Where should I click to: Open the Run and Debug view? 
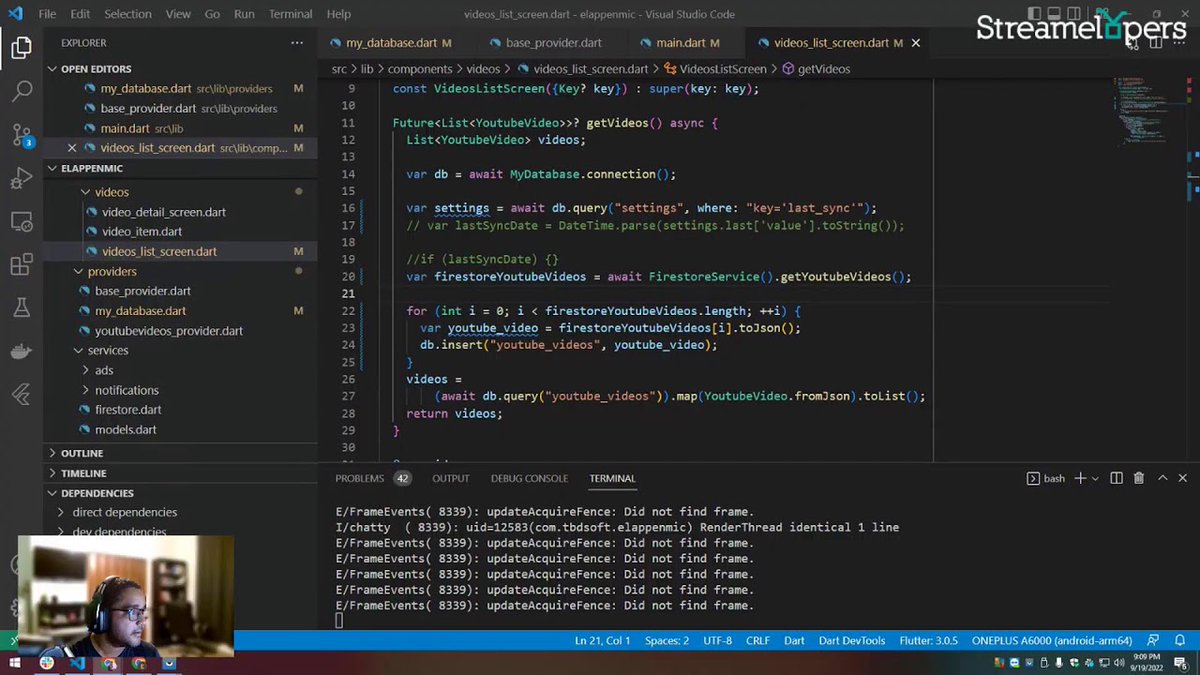[22, 178]
